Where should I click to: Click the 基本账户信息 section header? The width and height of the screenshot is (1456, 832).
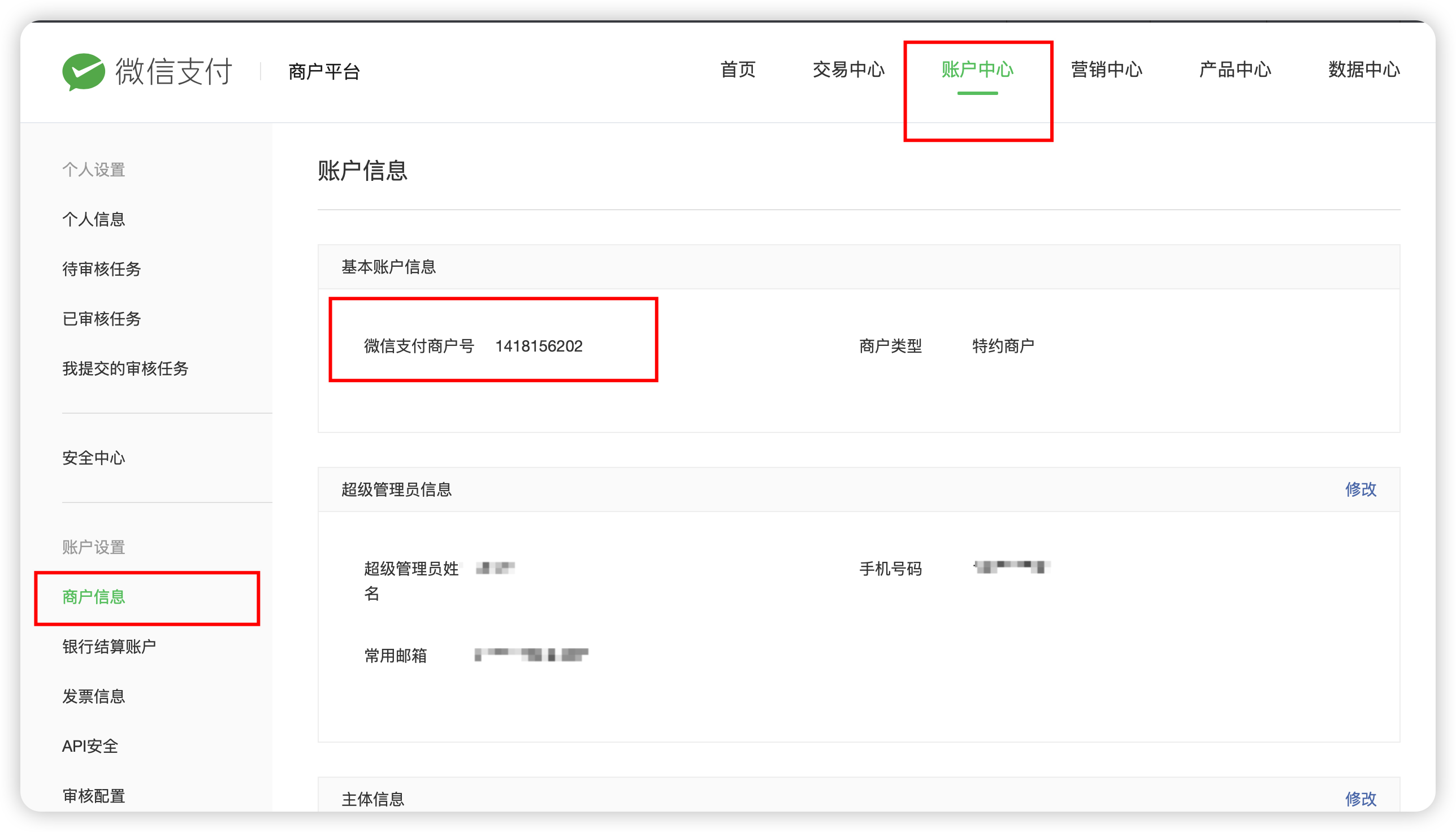[x=388, y=267]
